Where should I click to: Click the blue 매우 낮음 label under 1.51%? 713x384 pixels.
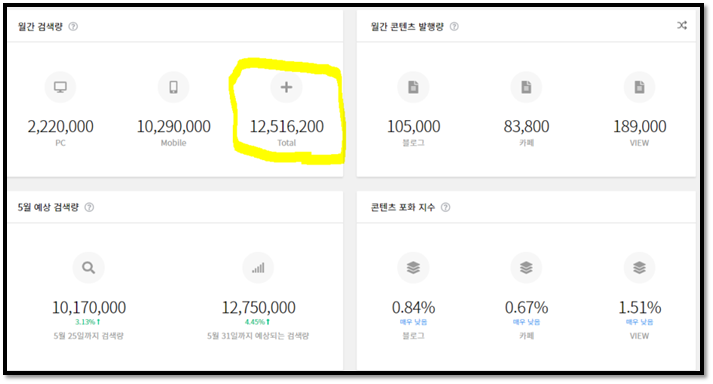tap(639, 322)
